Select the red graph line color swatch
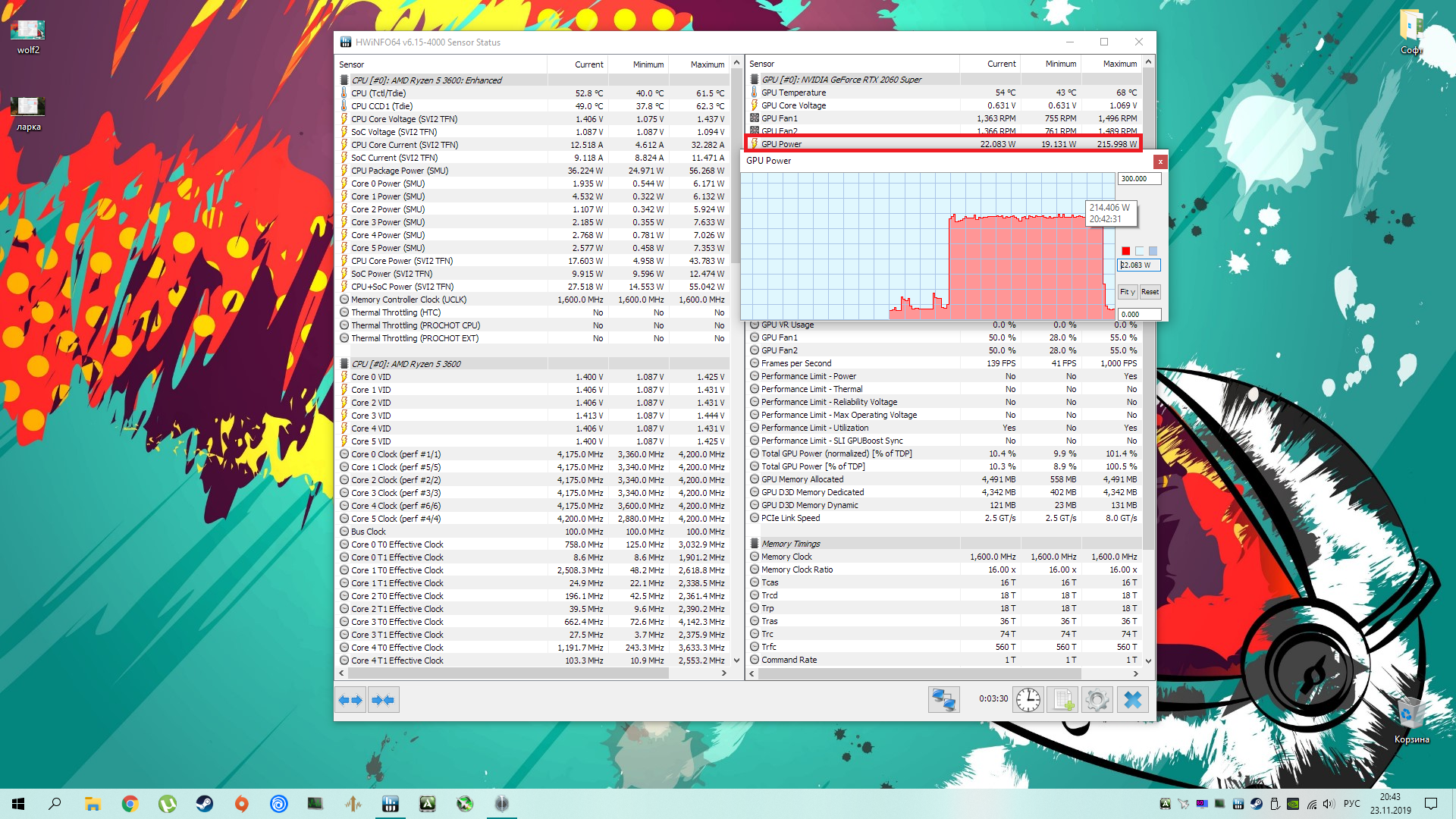The height and width of the screenshot is (819, 1456). click(x=1126, y=251)
